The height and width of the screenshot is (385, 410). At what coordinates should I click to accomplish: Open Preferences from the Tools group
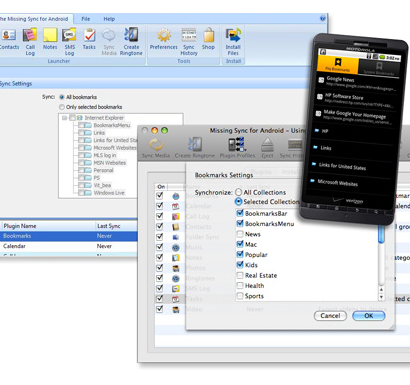(x=164, y=39)
